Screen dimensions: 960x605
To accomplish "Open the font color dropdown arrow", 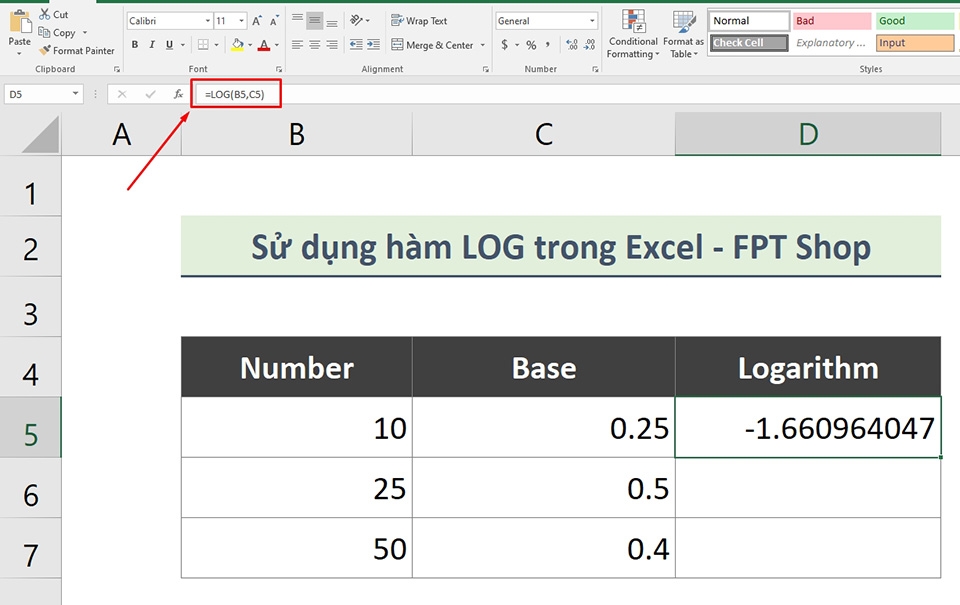I will [x=277, y=45].
